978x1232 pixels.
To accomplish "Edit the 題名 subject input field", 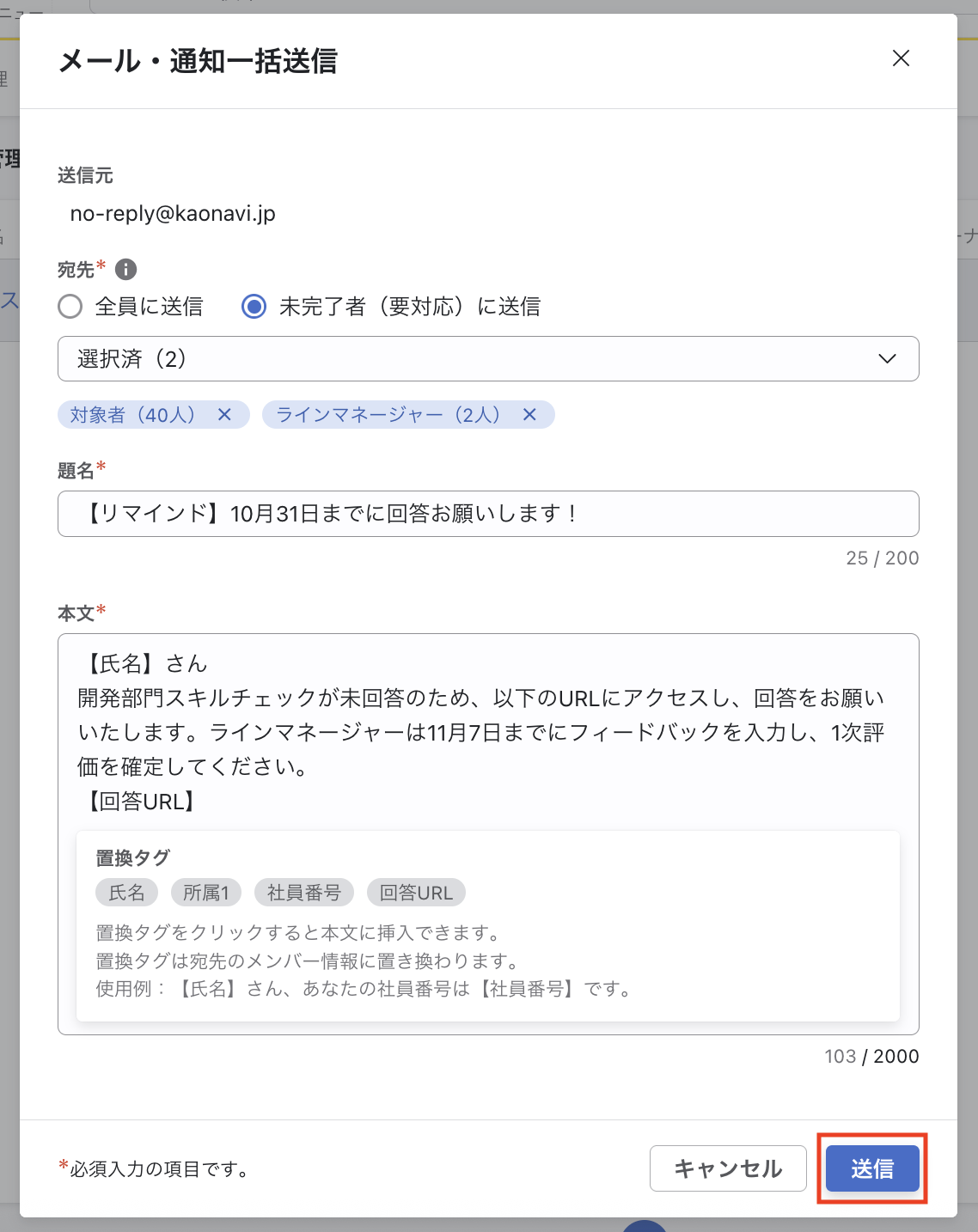I will [488, 513].
